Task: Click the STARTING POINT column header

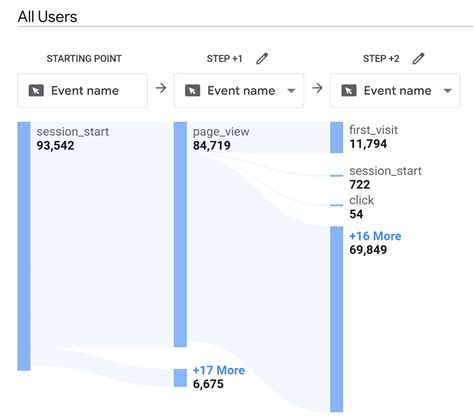Action: pos(84,59)
